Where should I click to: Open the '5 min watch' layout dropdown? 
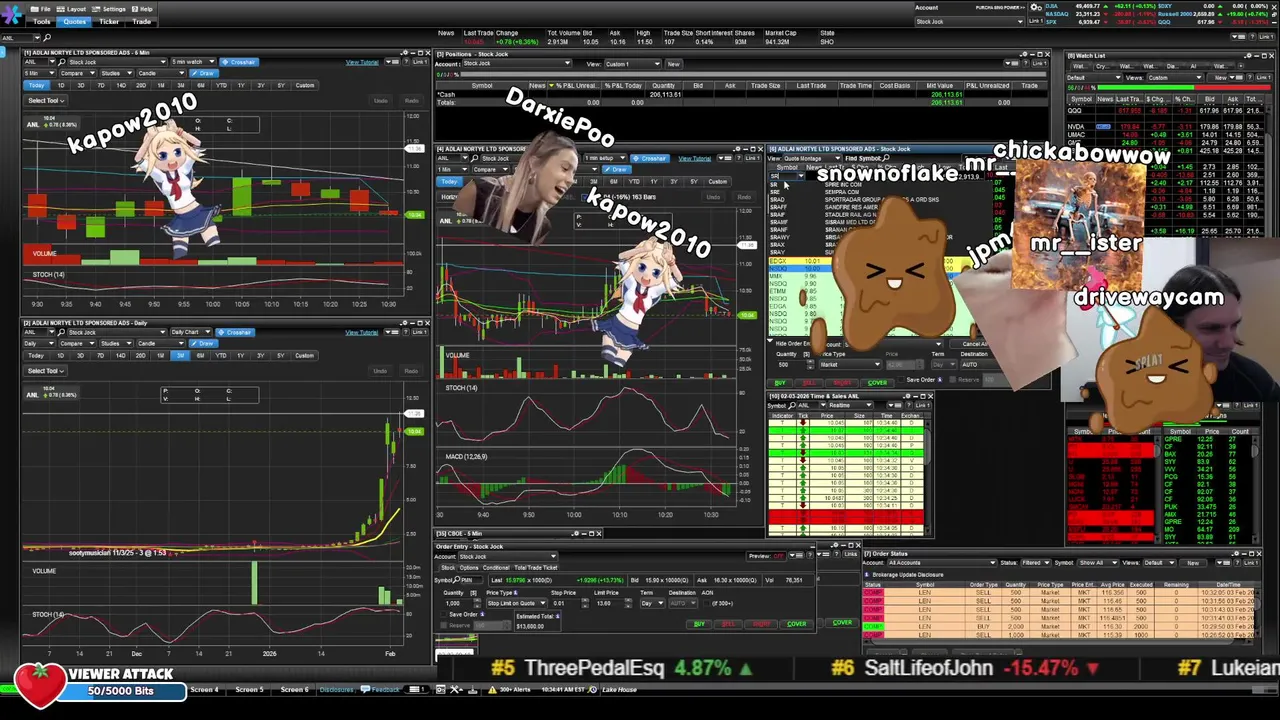click(191, 62)
